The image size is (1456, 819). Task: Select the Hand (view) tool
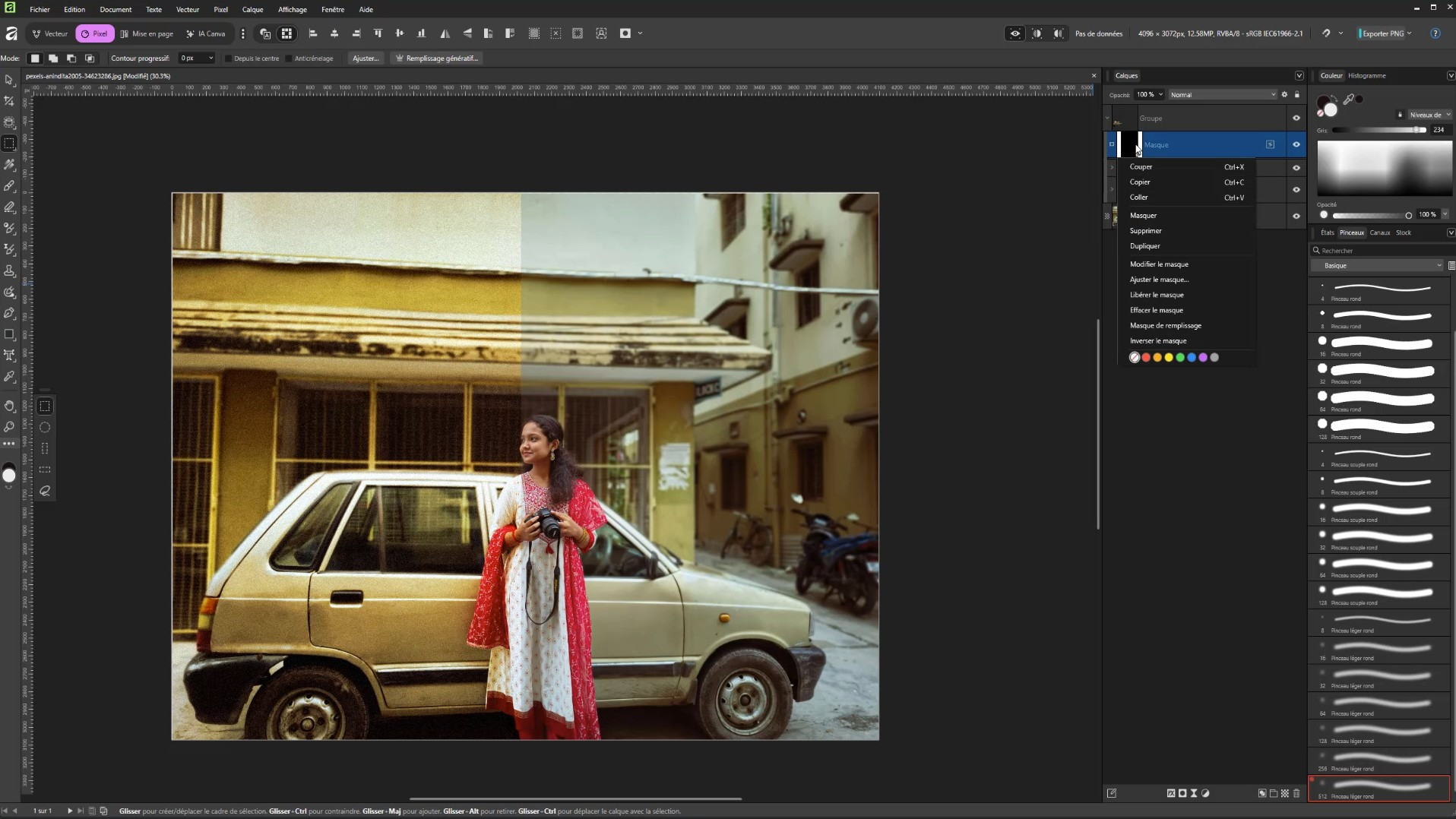tap(9, 406)
